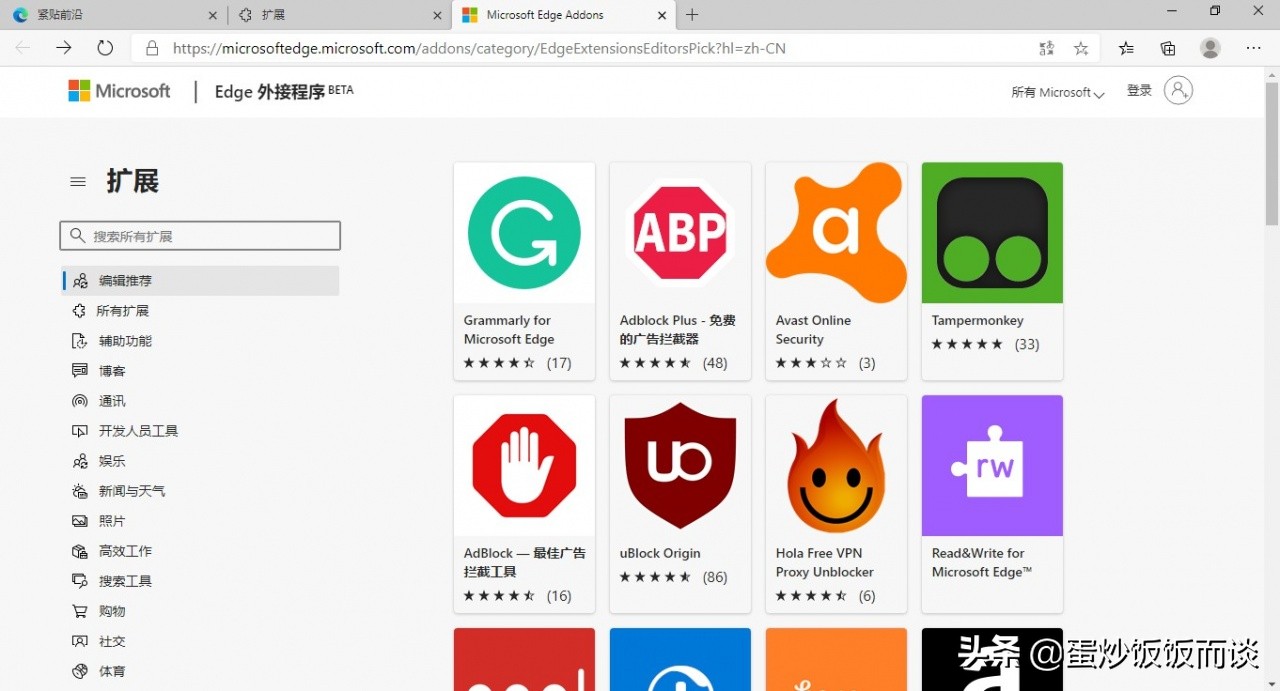Switch to the 紧贴前沿 tab

114,15
